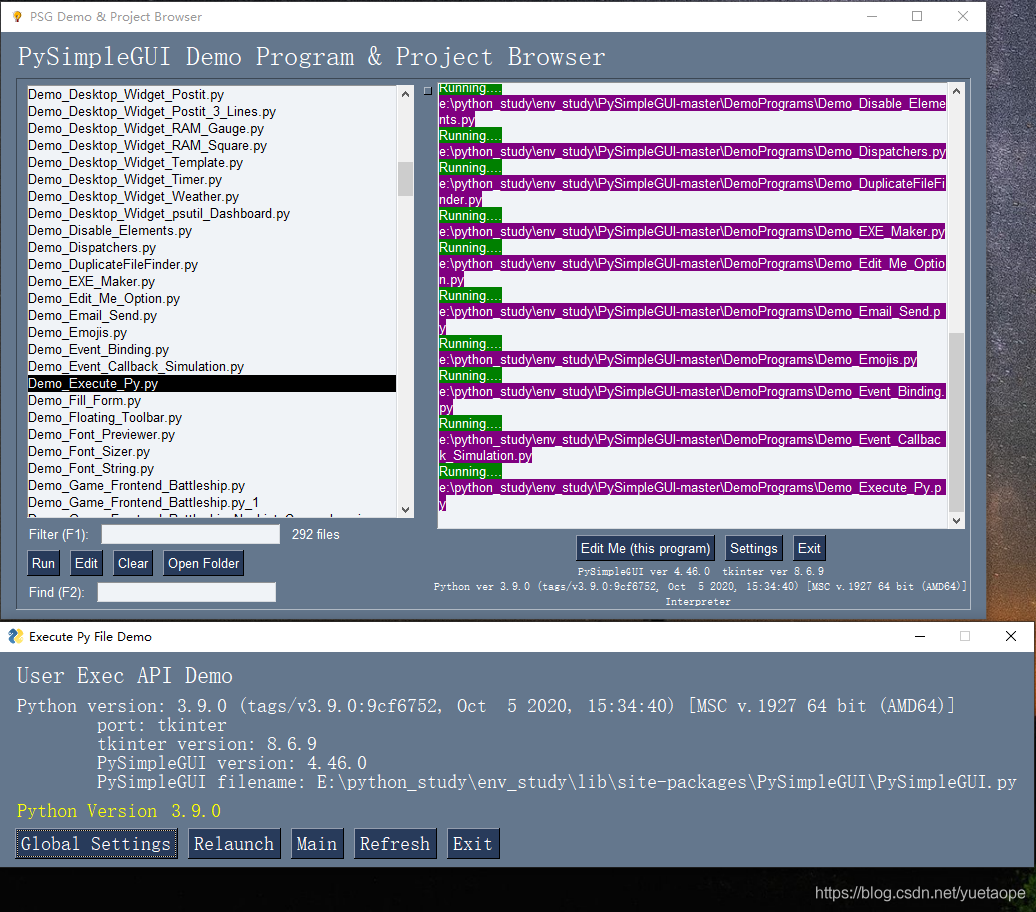Click the Run button
The image size is (1036, 912).
click(x=44, y=563)
